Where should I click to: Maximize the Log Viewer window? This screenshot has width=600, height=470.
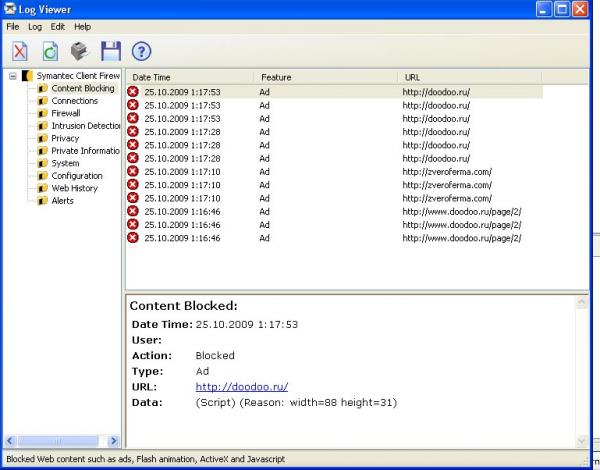[562, 9]
